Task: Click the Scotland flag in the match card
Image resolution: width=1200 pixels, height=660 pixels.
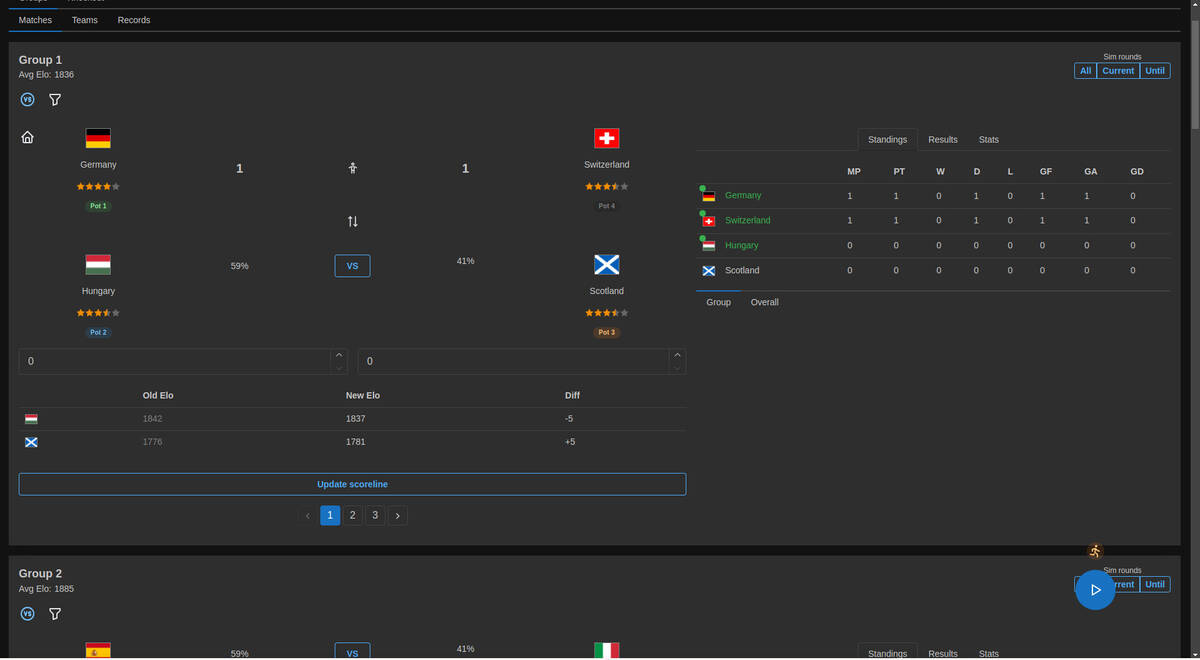Action: (x=606, y=265)
